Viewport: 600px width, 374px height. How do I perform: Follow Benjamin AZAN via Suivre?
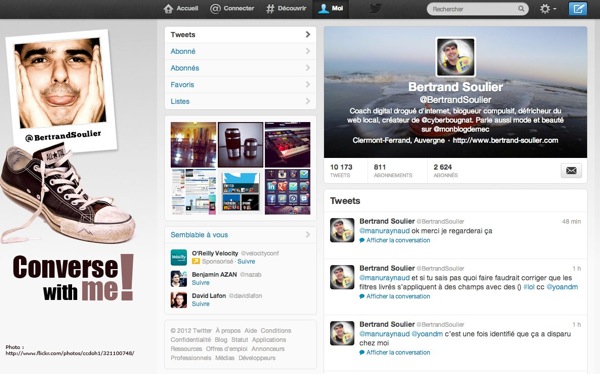(201, 283)
